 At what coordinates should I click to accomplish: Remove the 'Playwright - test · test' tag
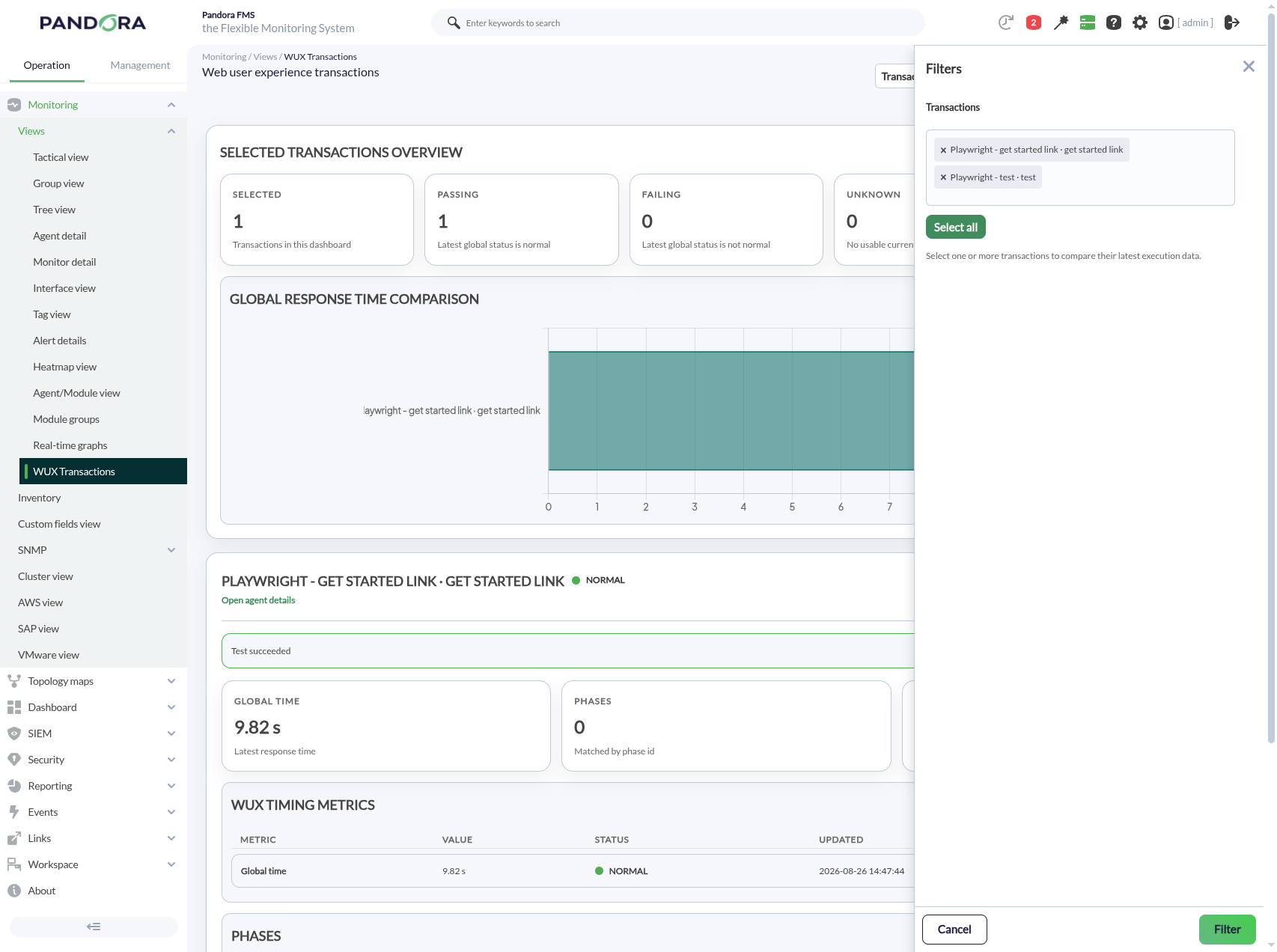pos(943,178)
